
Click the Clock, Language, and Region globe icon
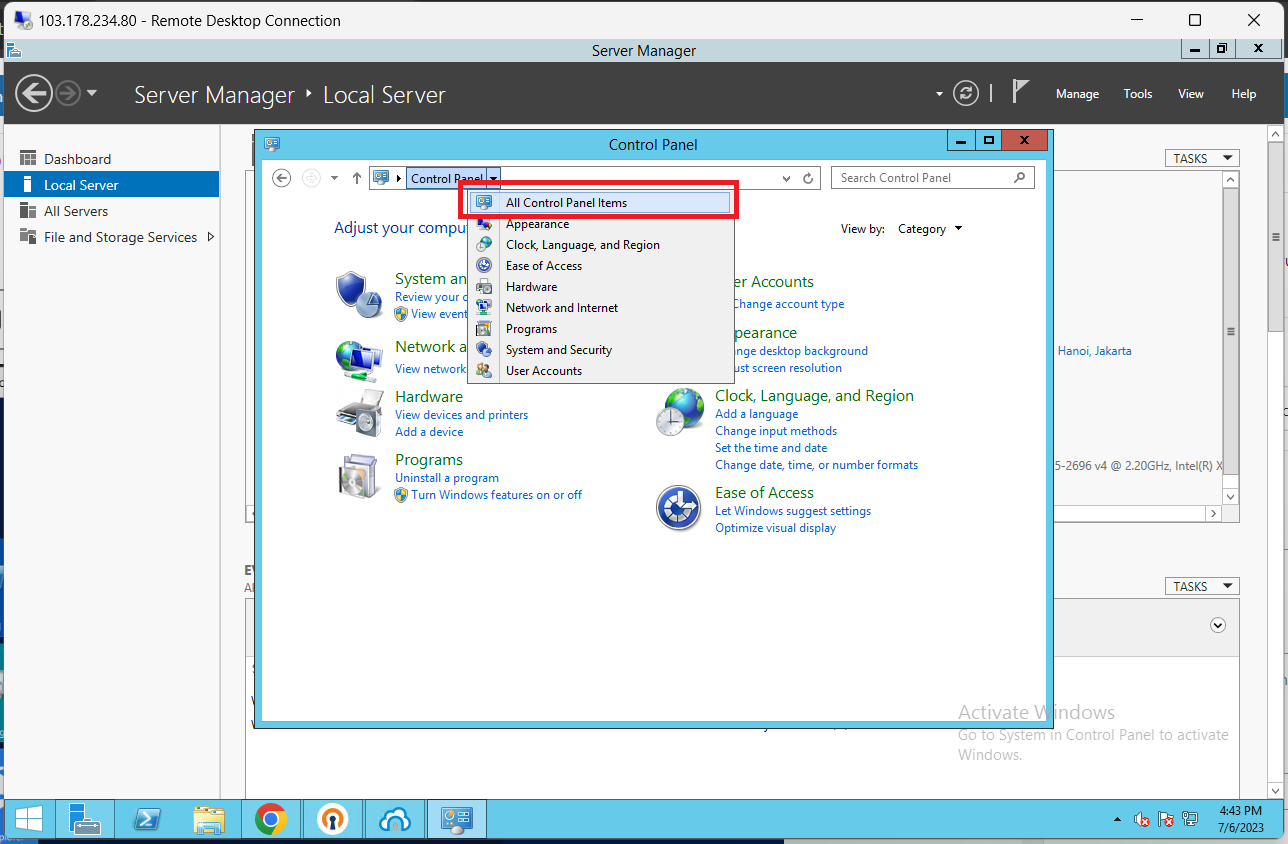680,412
